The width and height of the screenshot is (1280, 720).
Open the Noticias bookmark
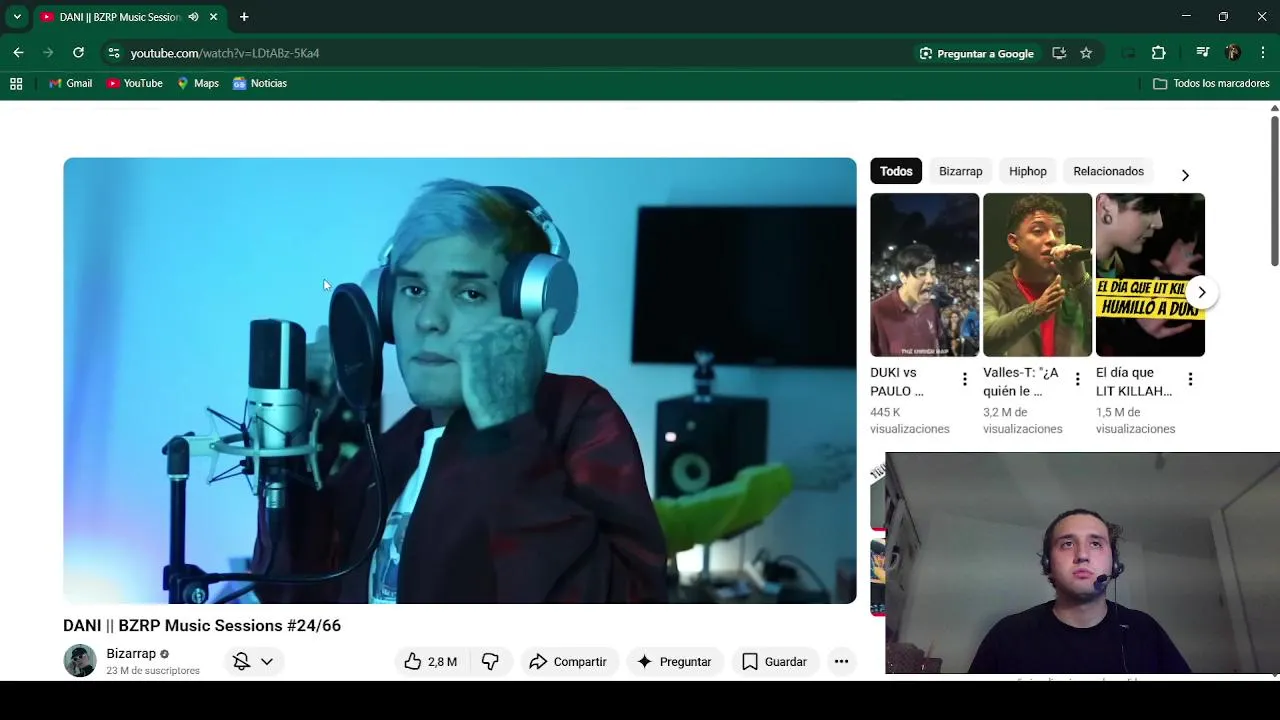tap(260, 84)
